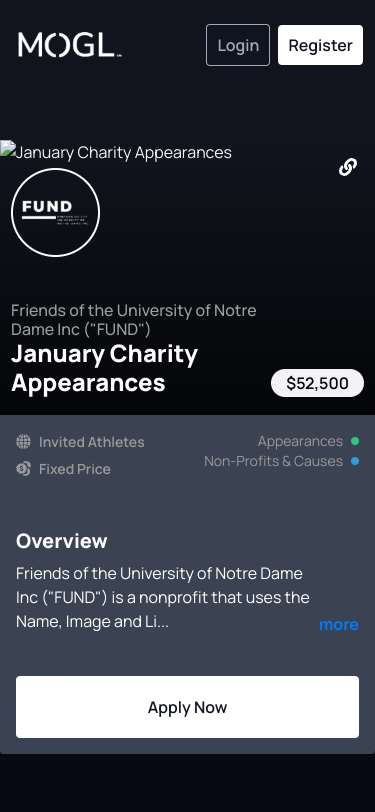Click the broken January Charity Appearances image
The height and width of the screenshot is (812, 375).
pyautogui.click(x=116, y=152)
